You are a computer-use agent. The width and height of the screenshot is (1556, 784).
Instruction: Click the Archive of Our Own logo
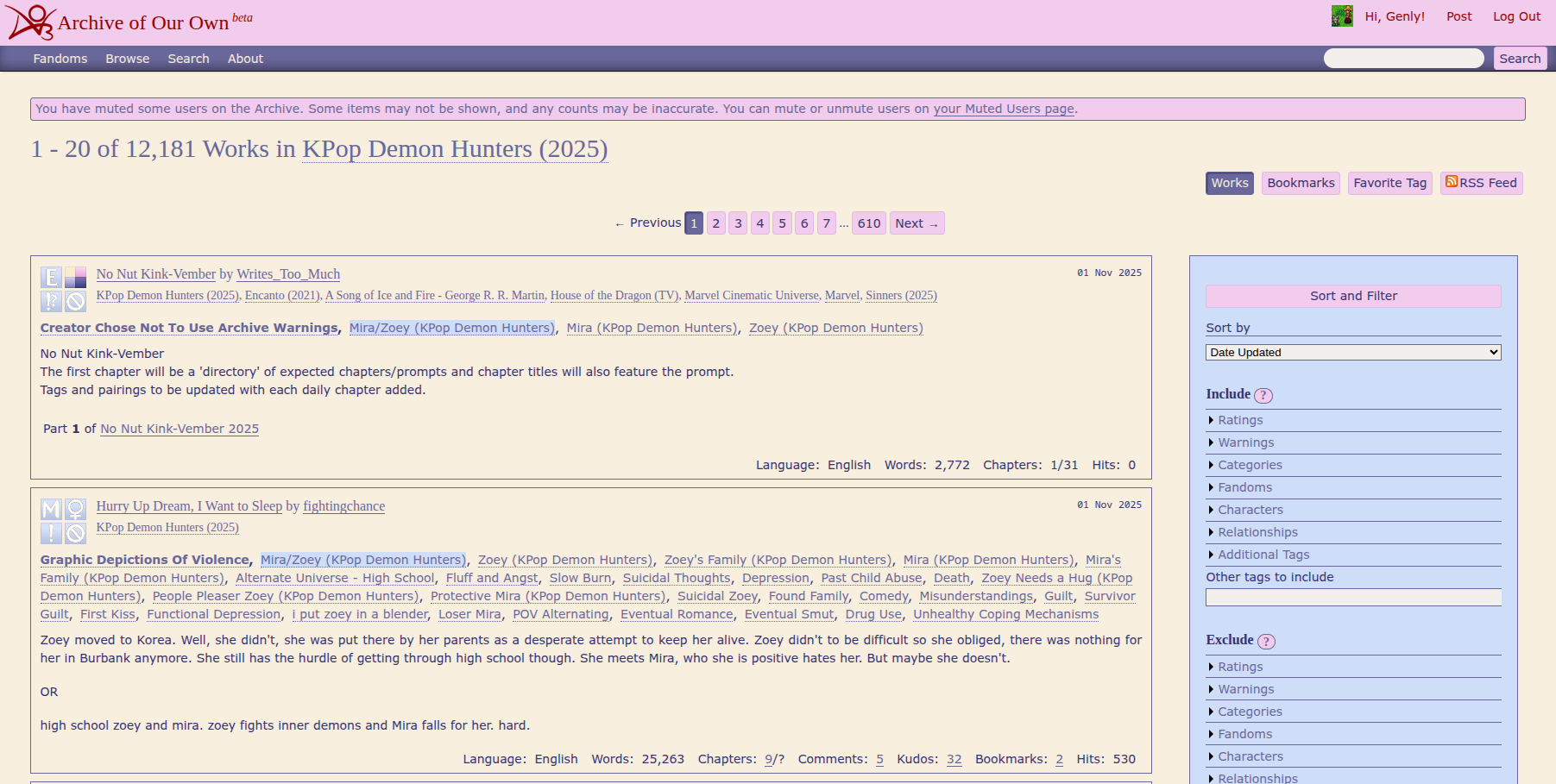(31, 22)
